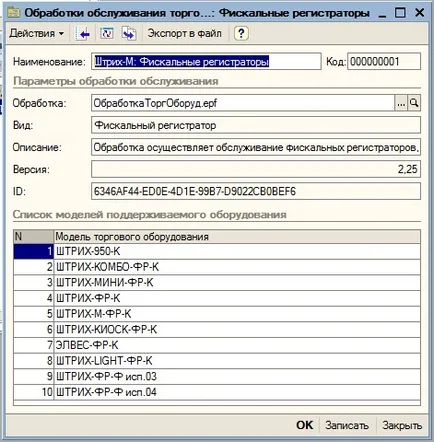Viewport: 434px width, 442px height.
Task: Click the blue left arrow toolbar icon
Action: 83,34
